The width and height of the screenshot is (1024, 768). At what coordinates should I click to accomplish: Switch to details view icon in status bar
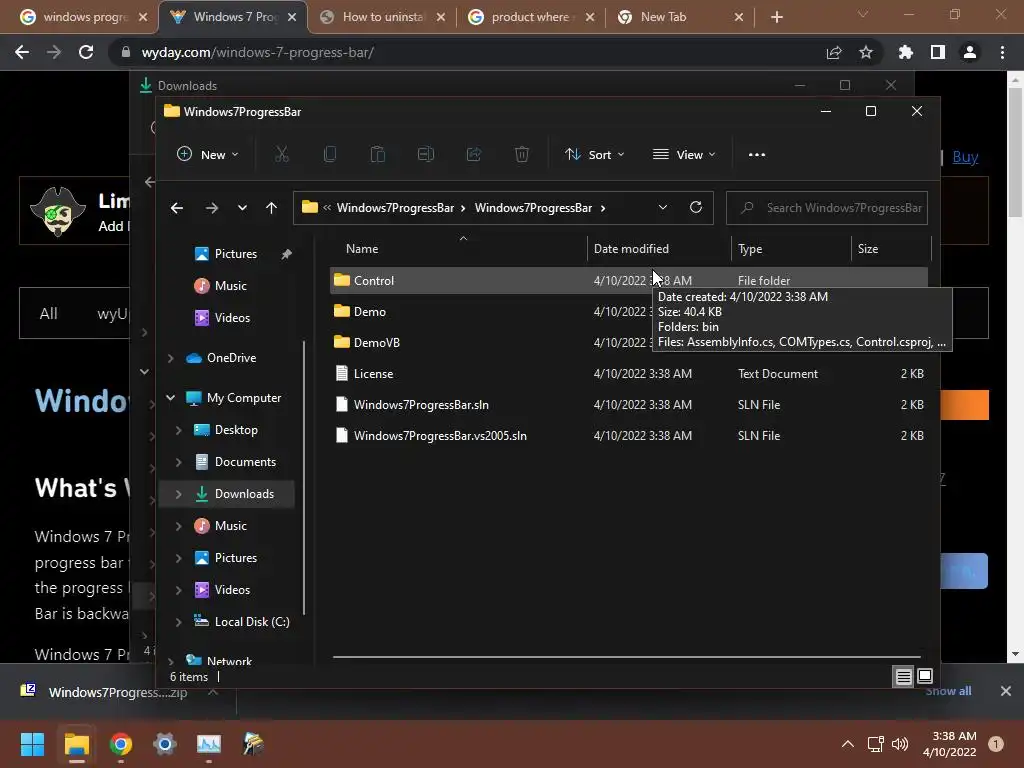pyautogui.click(x=904, y=677)
